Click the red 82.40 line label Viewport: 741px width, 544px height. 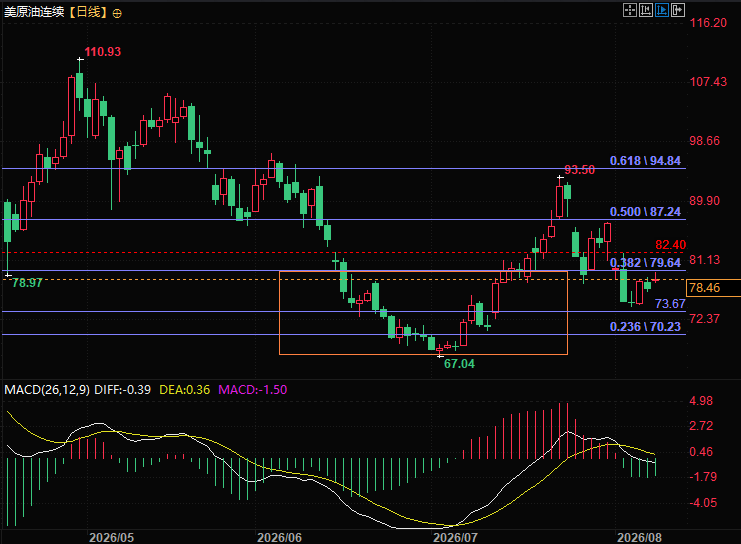(671, 245)
